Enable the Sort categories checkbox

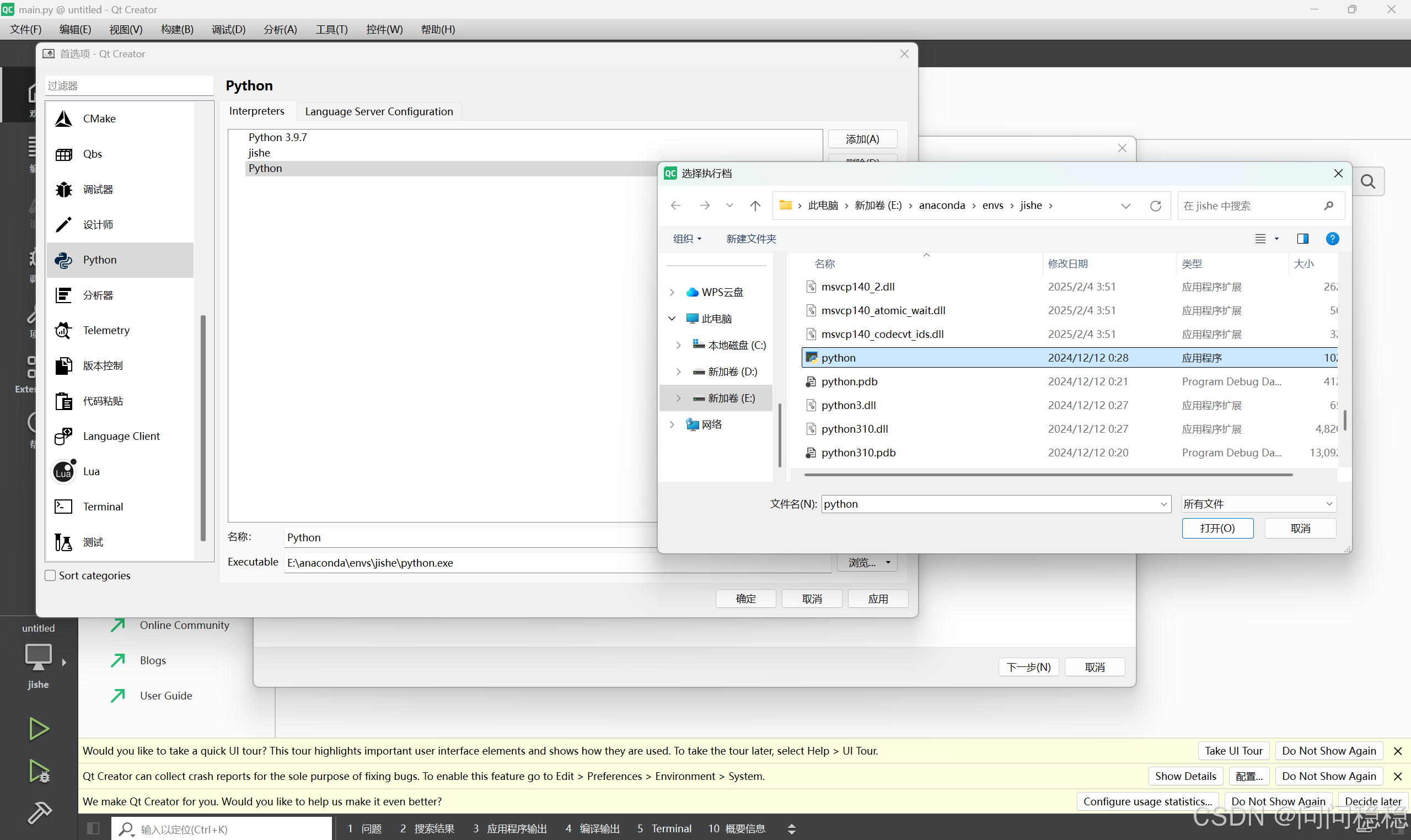point(50,575)
